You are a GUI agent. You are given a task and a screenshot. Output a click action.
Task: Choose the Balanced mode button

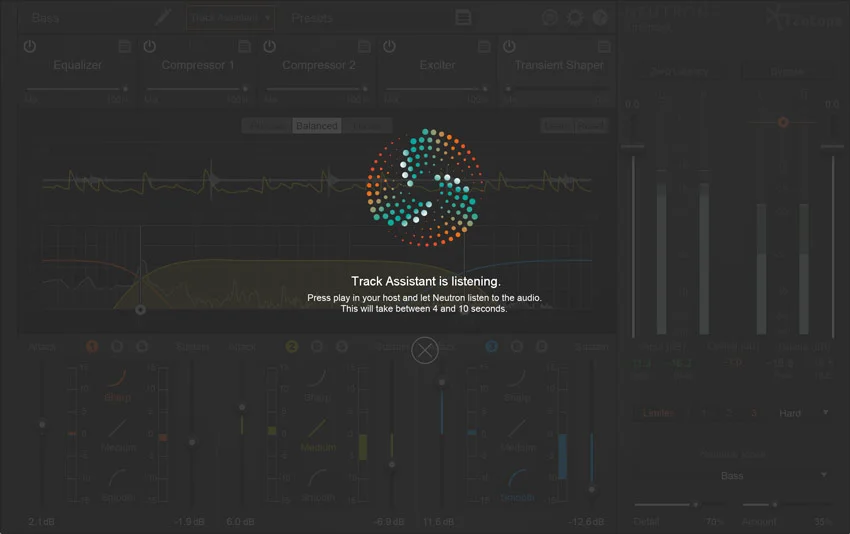click(317, 126)
